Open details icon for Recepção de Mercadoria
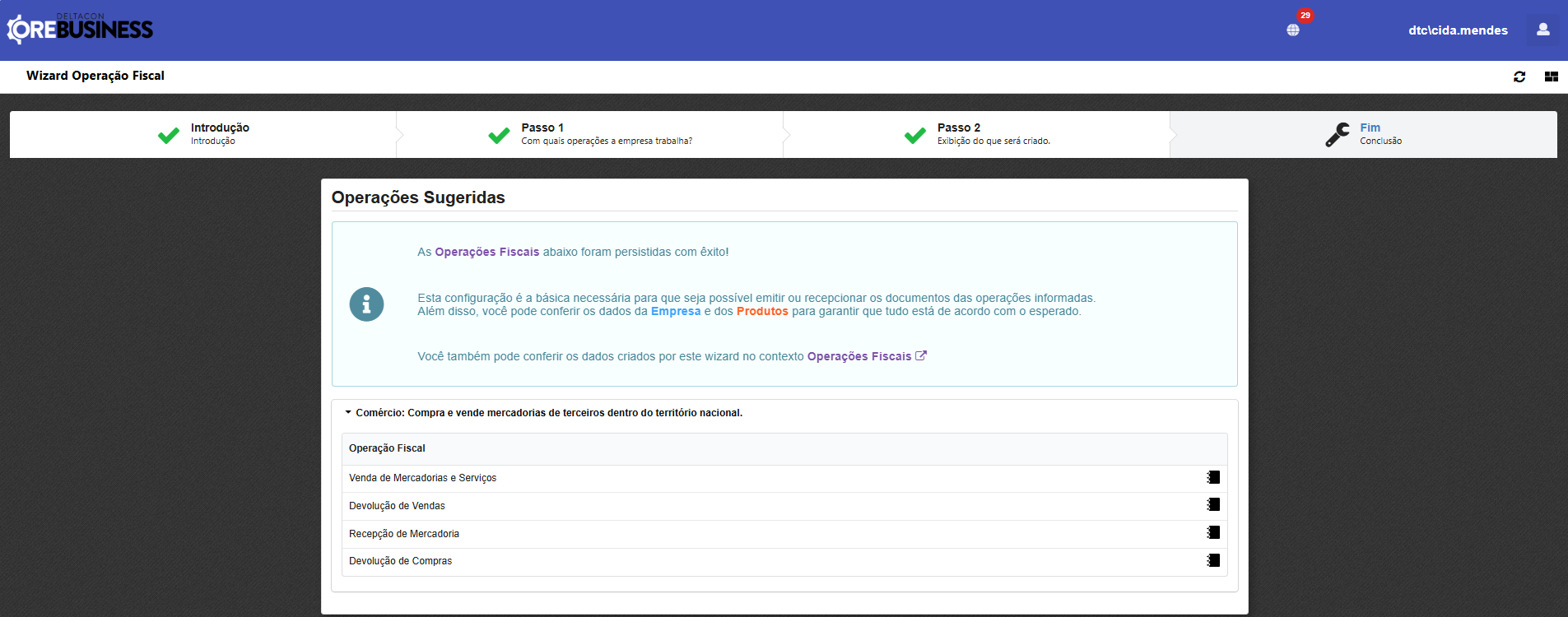This screenshot has height=617, width=1568. tap(1213, 533)
